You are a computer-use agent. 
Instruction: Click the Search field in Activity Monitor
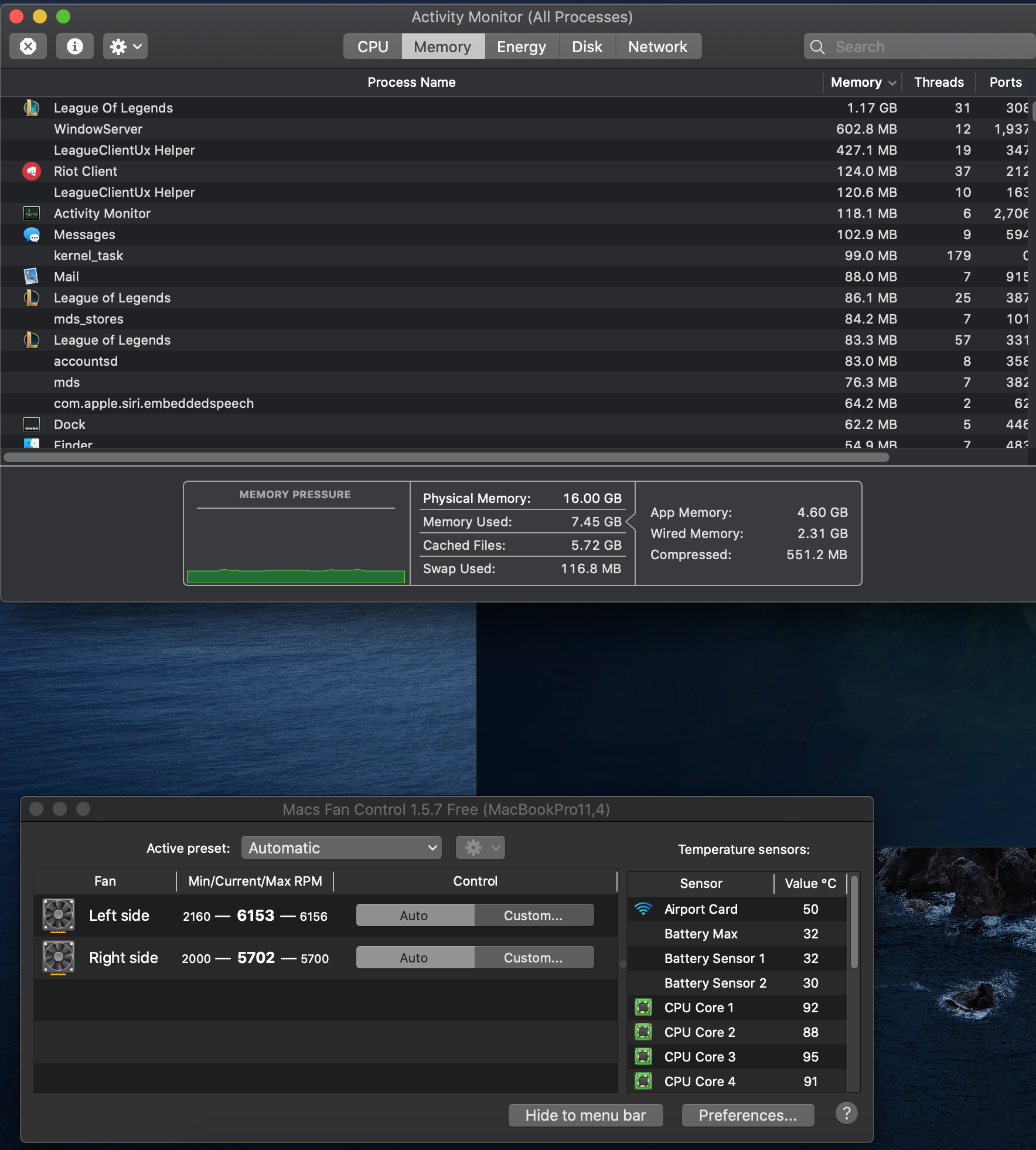(920, 47)
